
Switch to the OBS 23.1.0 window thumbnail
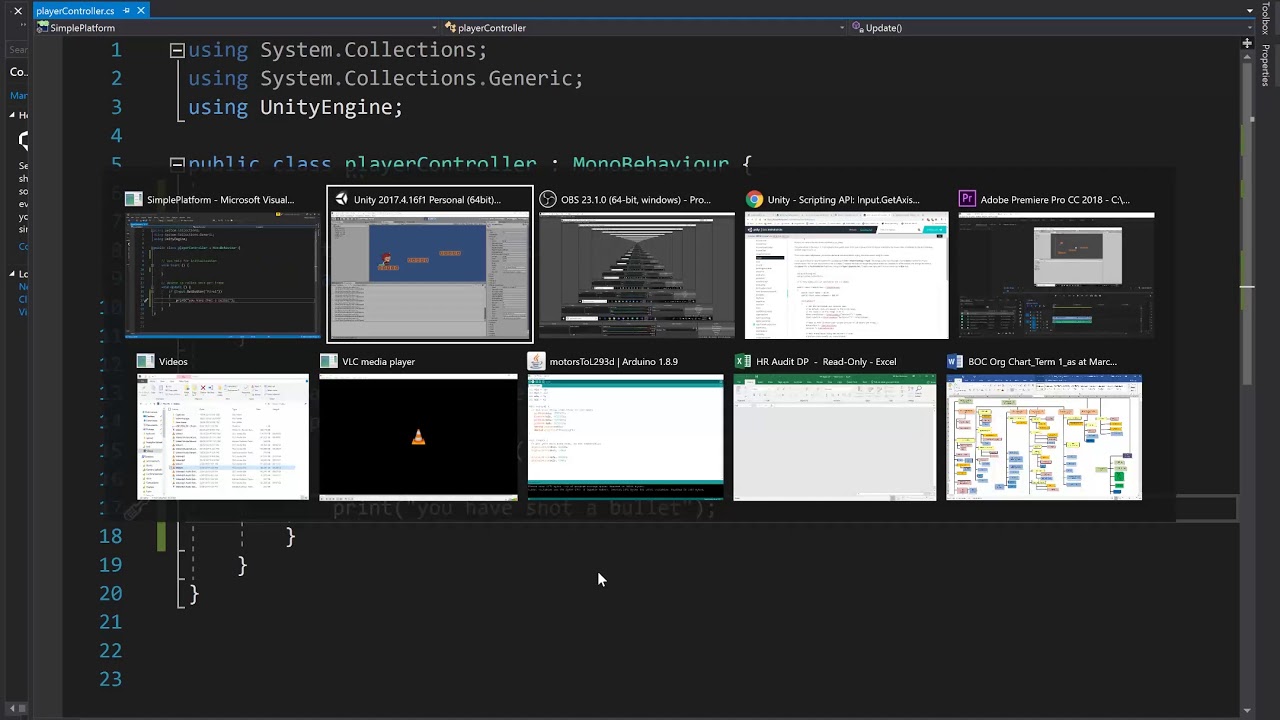click(x=637, y=276)
